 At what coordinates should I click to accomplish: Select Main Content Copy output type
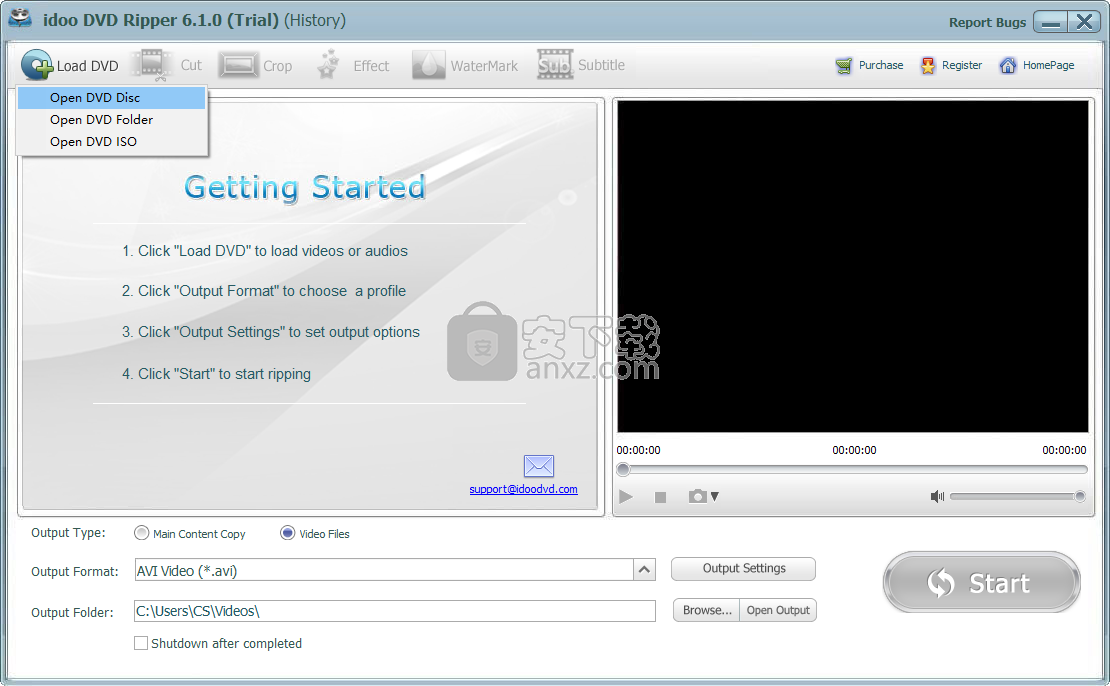point(142,533)
